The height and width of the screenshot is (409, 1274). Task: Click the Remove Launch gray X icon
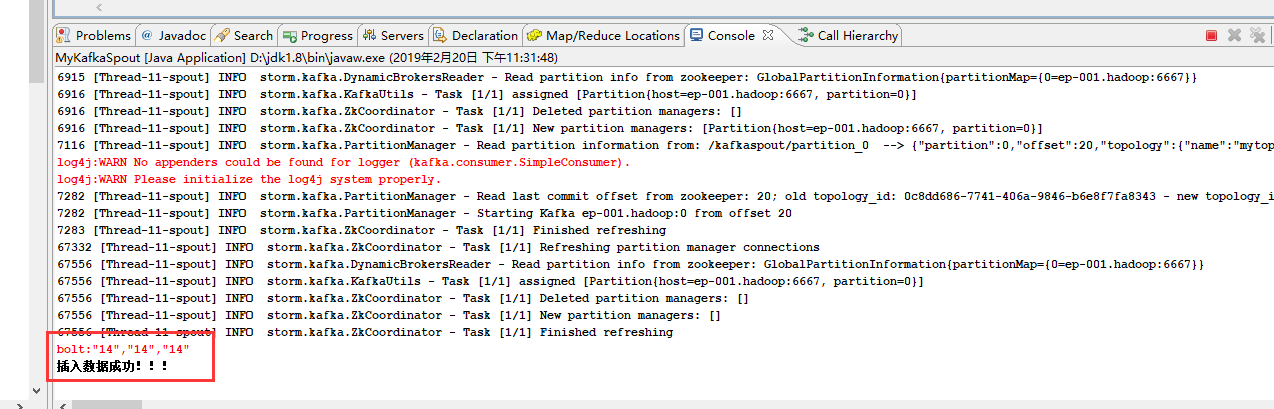click(1234, 35)
